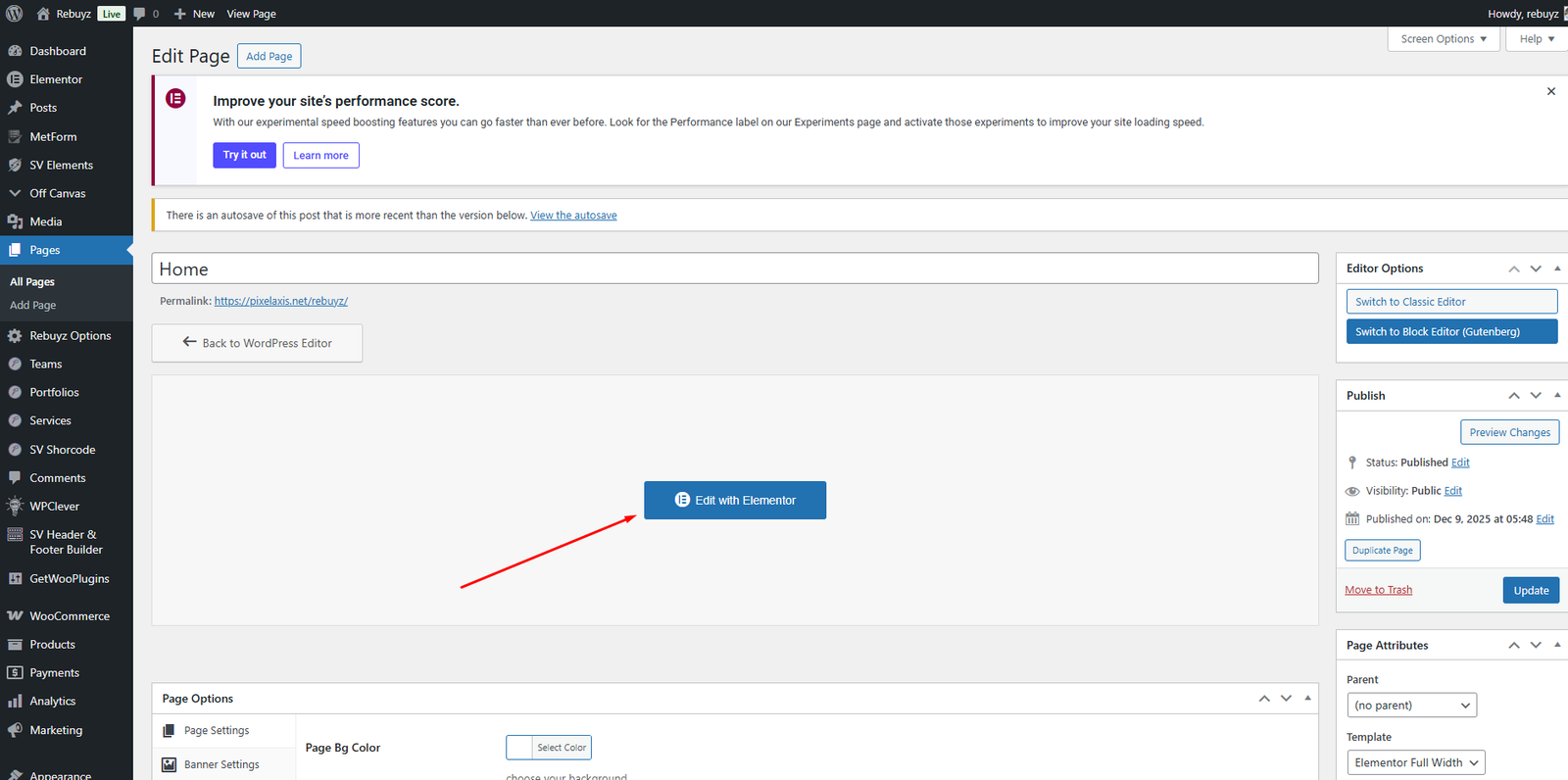Viewport: 1568px width, 780px height.
Task: Click the SV Header & Footer Builder icon
Action: tap(15, 535)
